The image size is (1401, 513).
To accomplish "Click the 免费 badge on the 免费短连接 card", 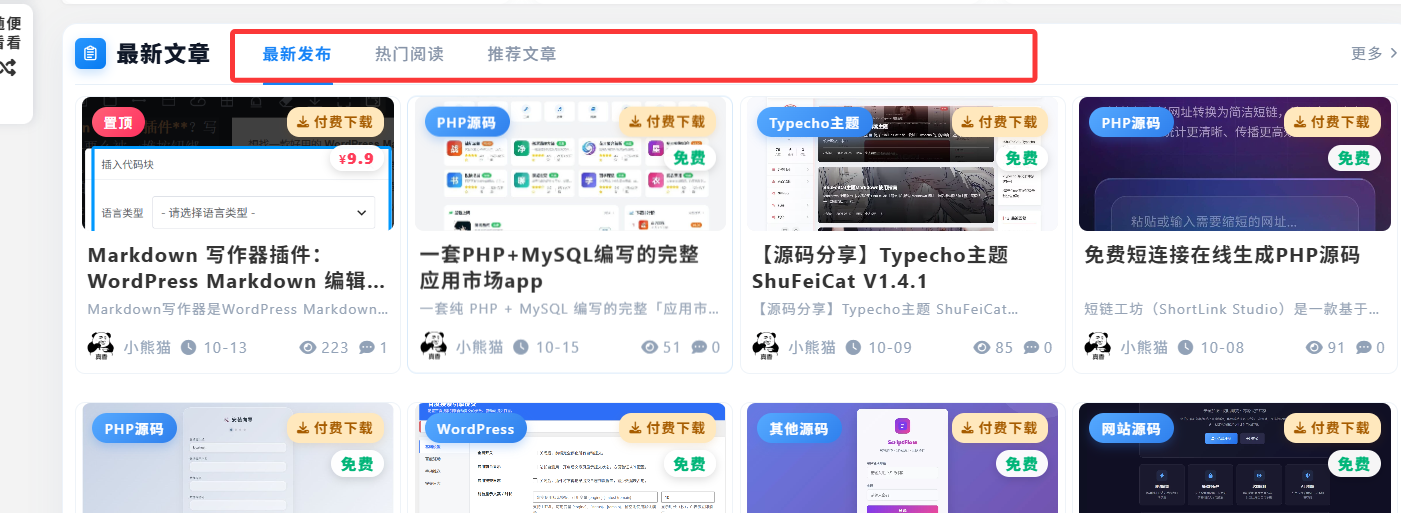I will click(1352, 158).
